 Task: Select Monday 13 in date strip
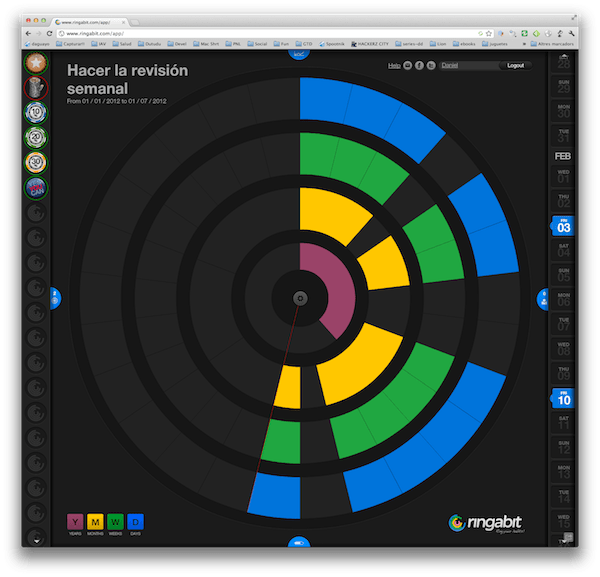(x=563, y=472)
